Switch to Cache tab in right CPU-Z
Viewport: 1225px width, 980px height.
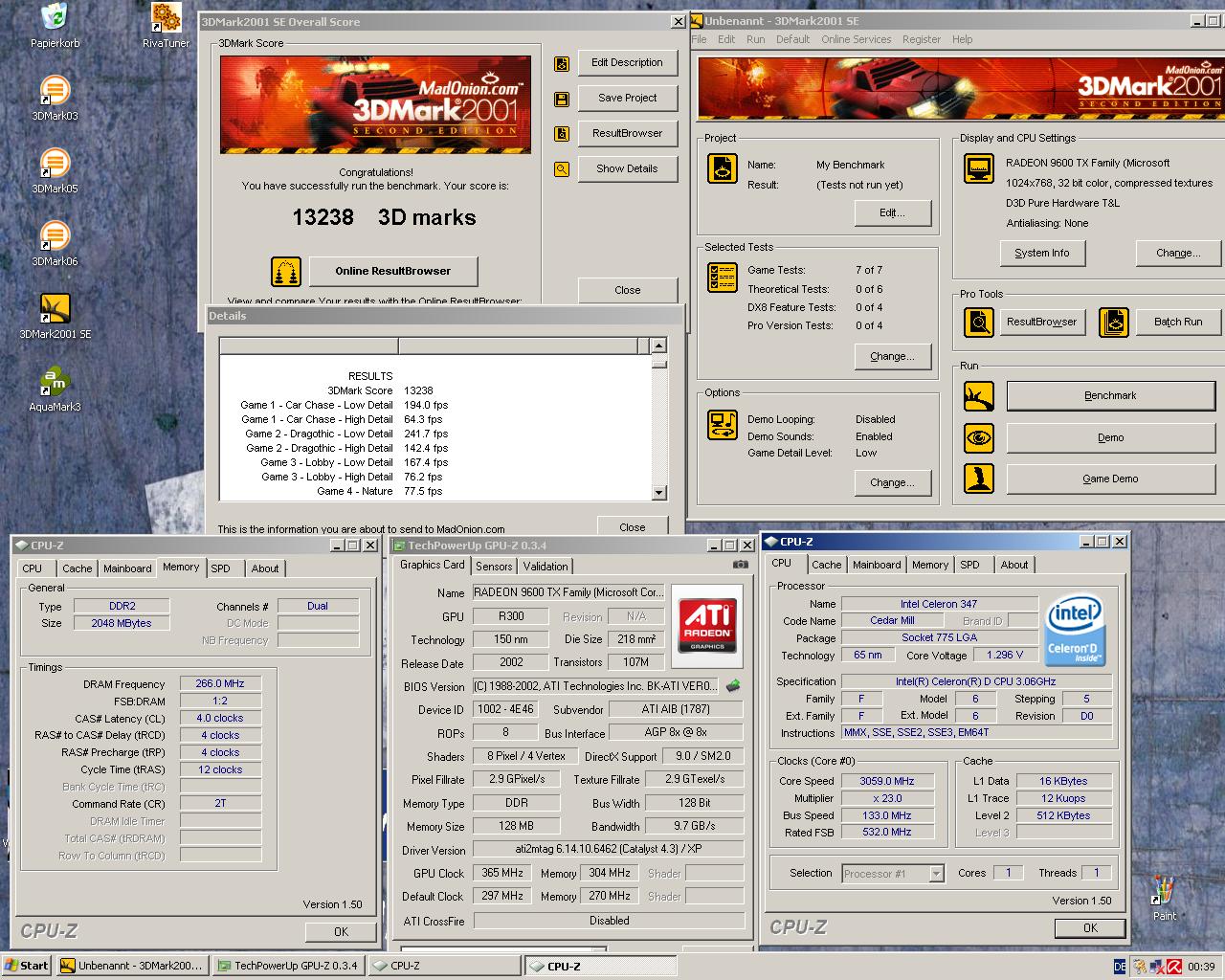[x=827, y=565]
